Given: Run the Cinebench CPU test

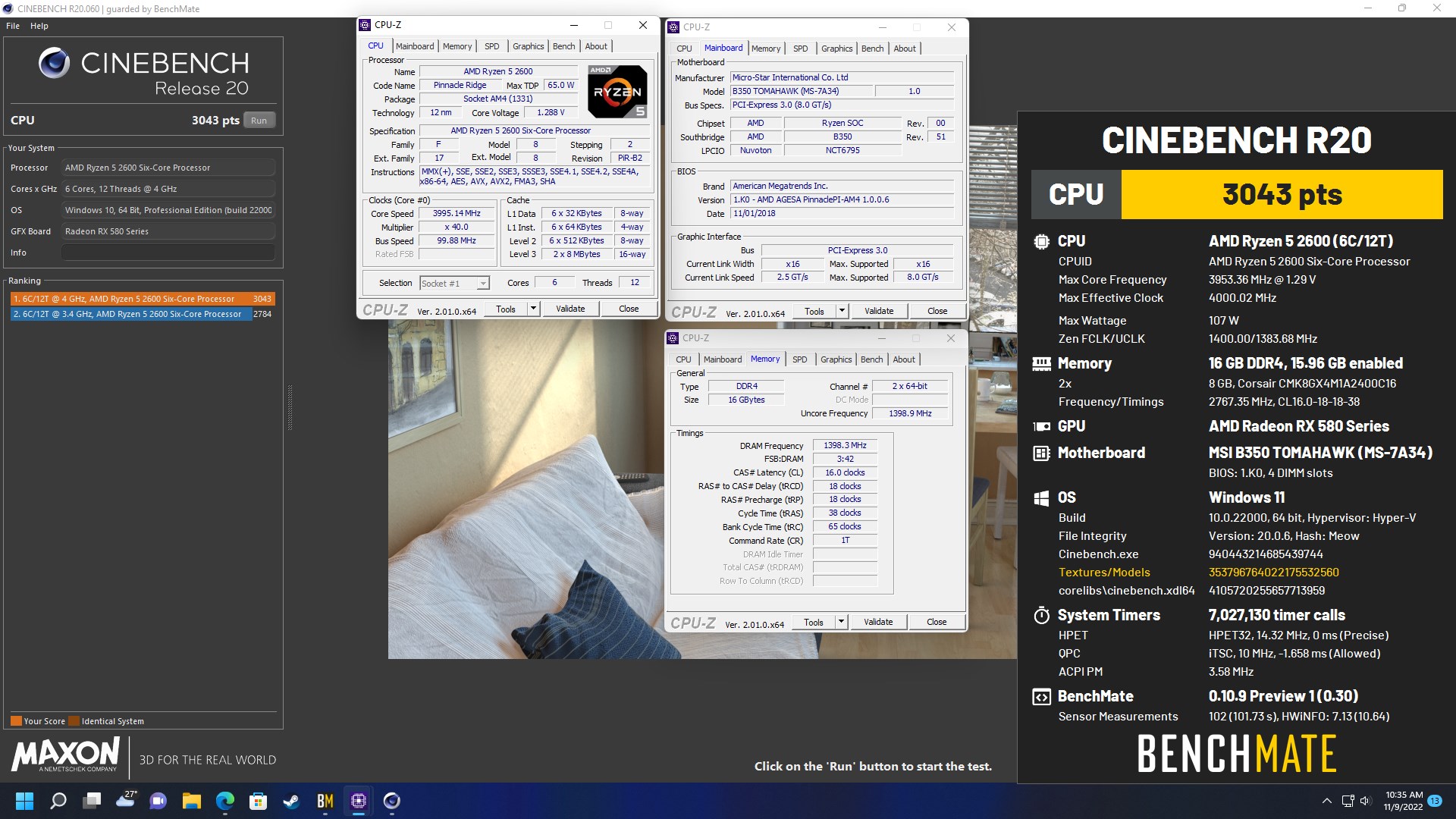Looking at the screenshot, I should (259, 120).
